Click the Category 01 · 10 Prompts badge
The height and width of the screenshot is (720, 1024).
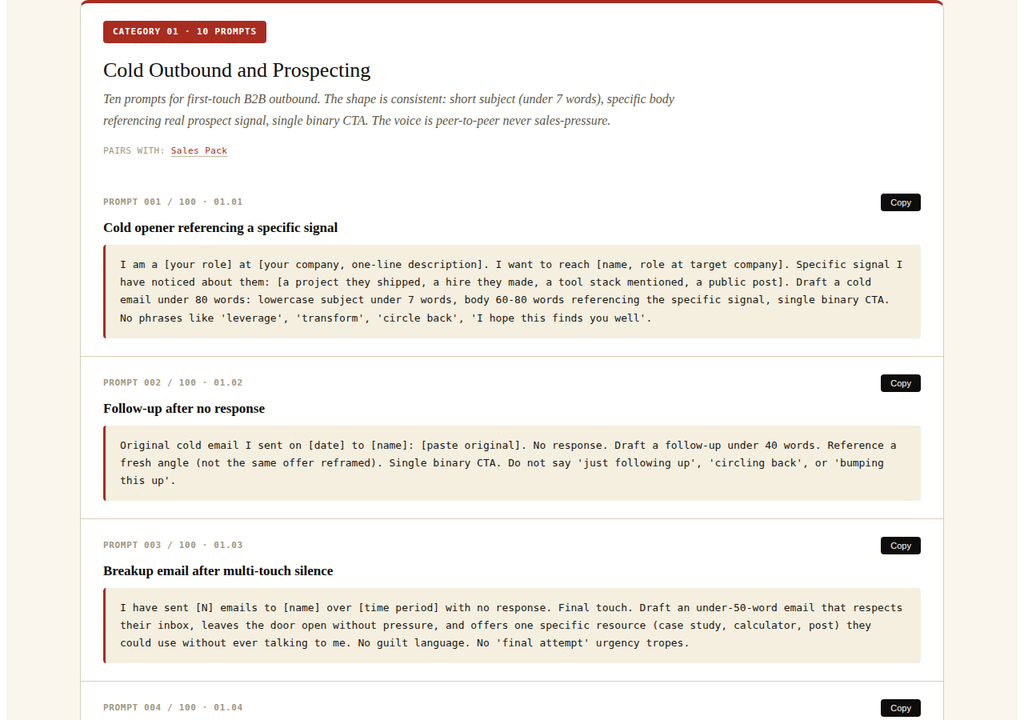pyautogui.click(x=184, y=31)
